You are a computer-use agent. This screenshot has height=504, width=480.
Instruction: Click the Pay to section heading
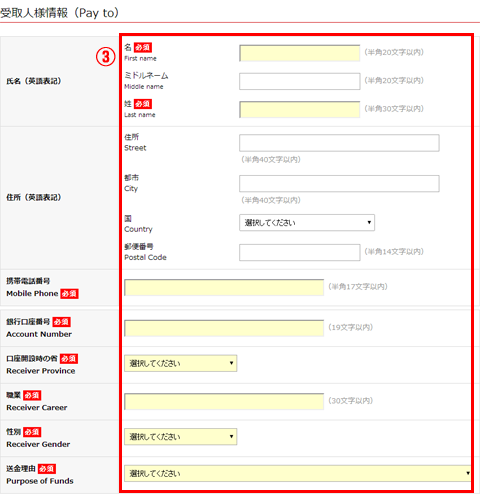pyautogui.click(x=59, y=13)
